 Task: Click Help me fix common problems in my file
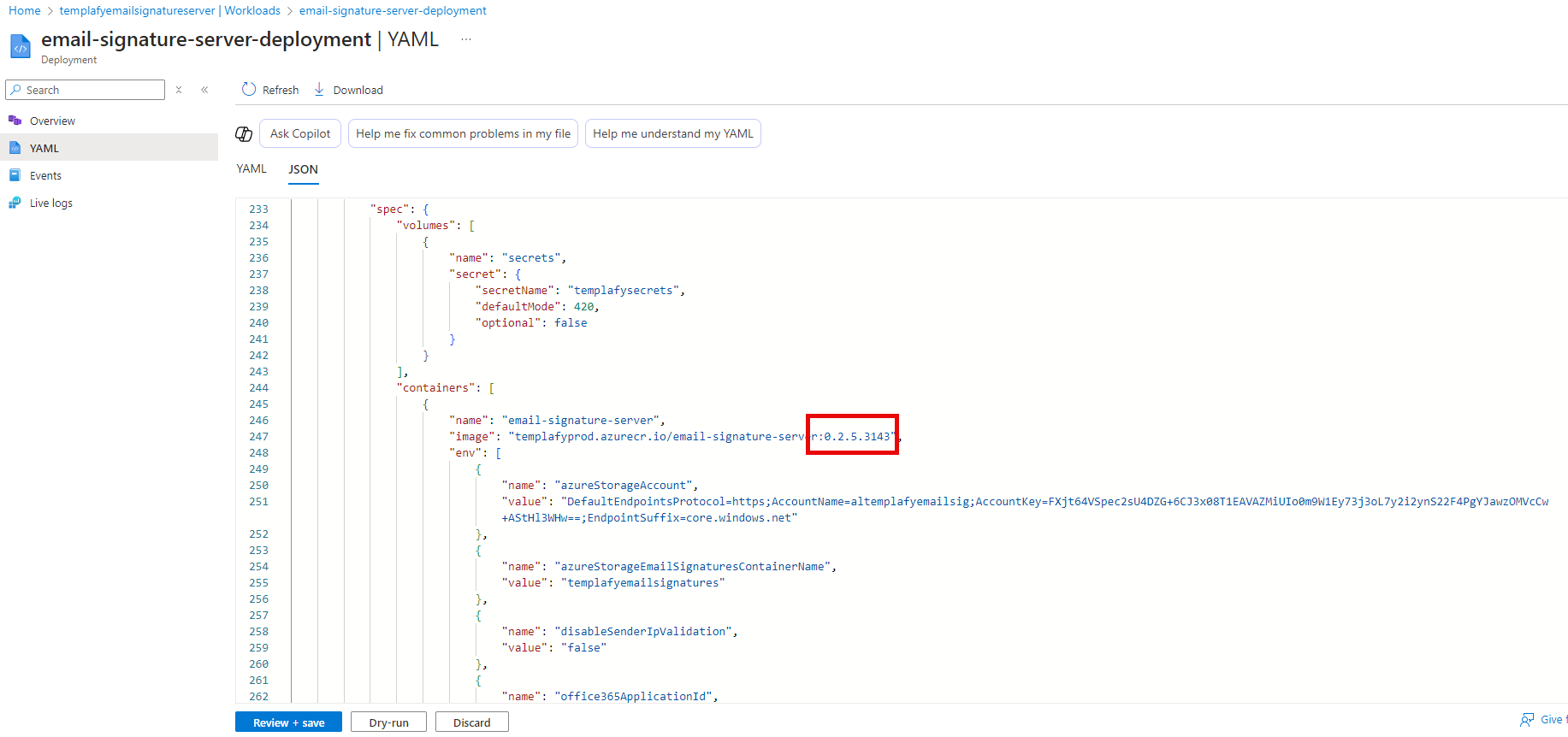point(463,133)
